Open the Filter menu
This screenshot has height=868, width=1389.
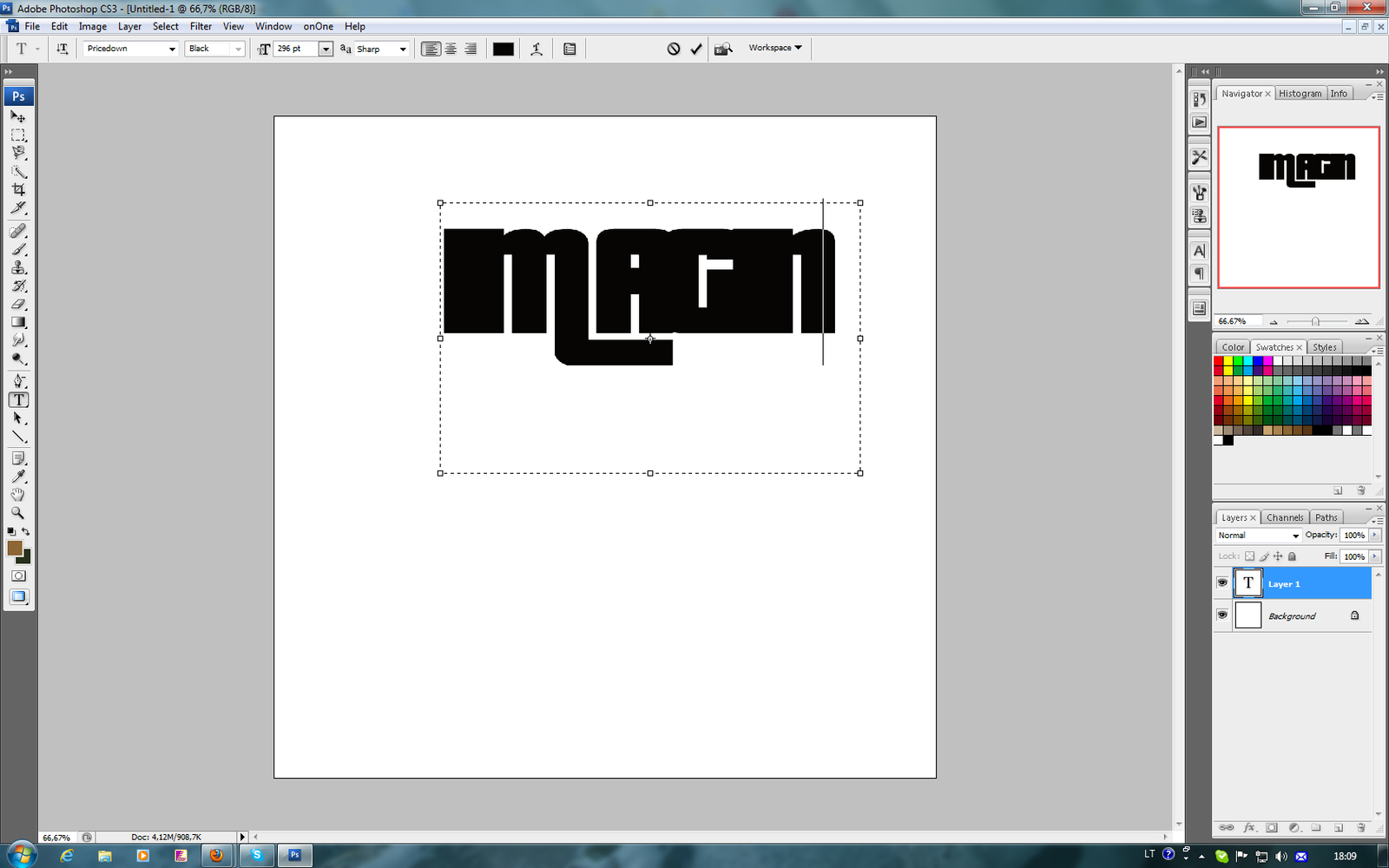pyautogui.click(x=201, y=26)
